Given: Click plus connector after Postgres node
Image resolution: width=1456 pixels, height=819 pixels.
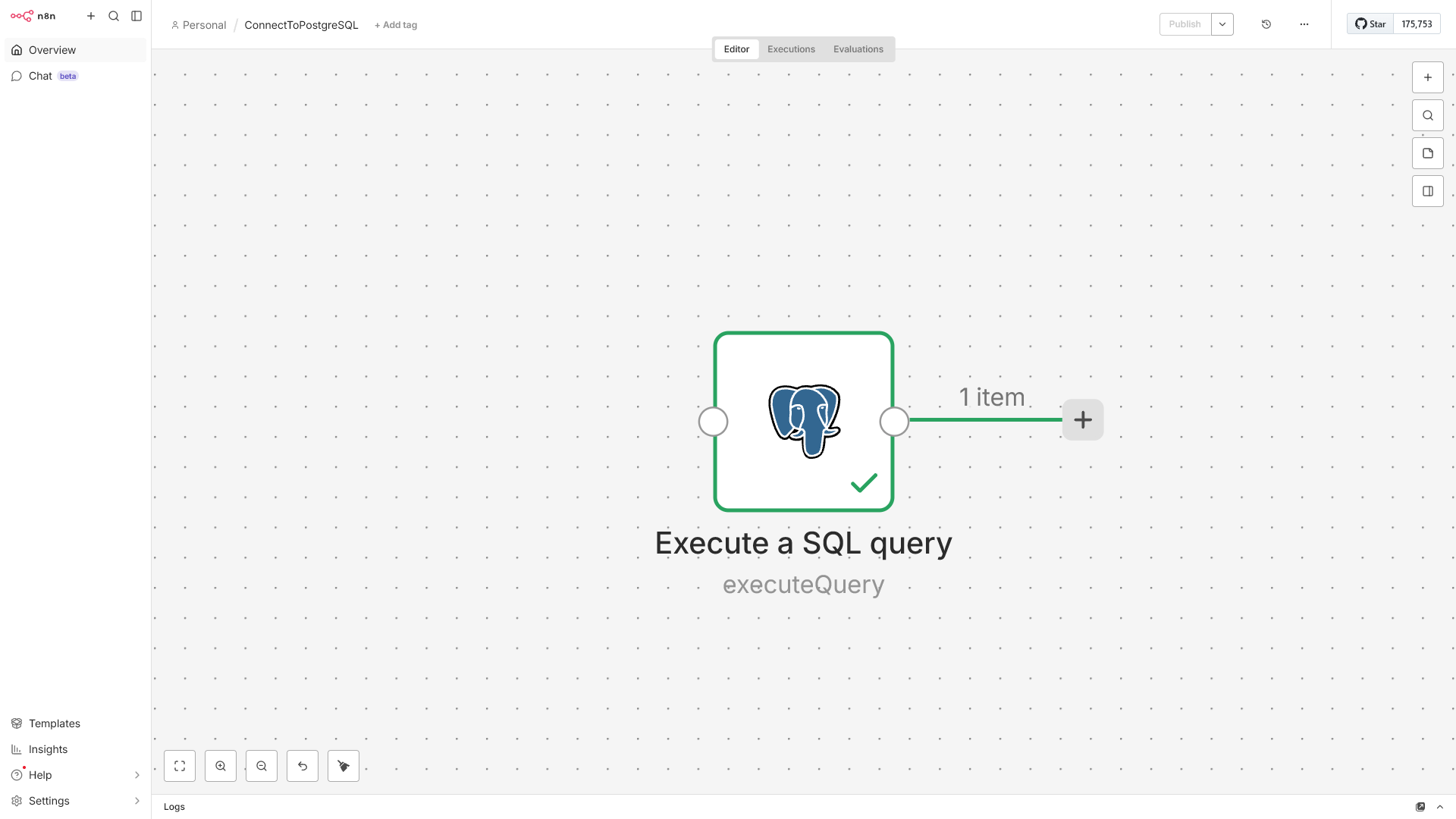Looking at the screenshot, I should pos(1082,419).
